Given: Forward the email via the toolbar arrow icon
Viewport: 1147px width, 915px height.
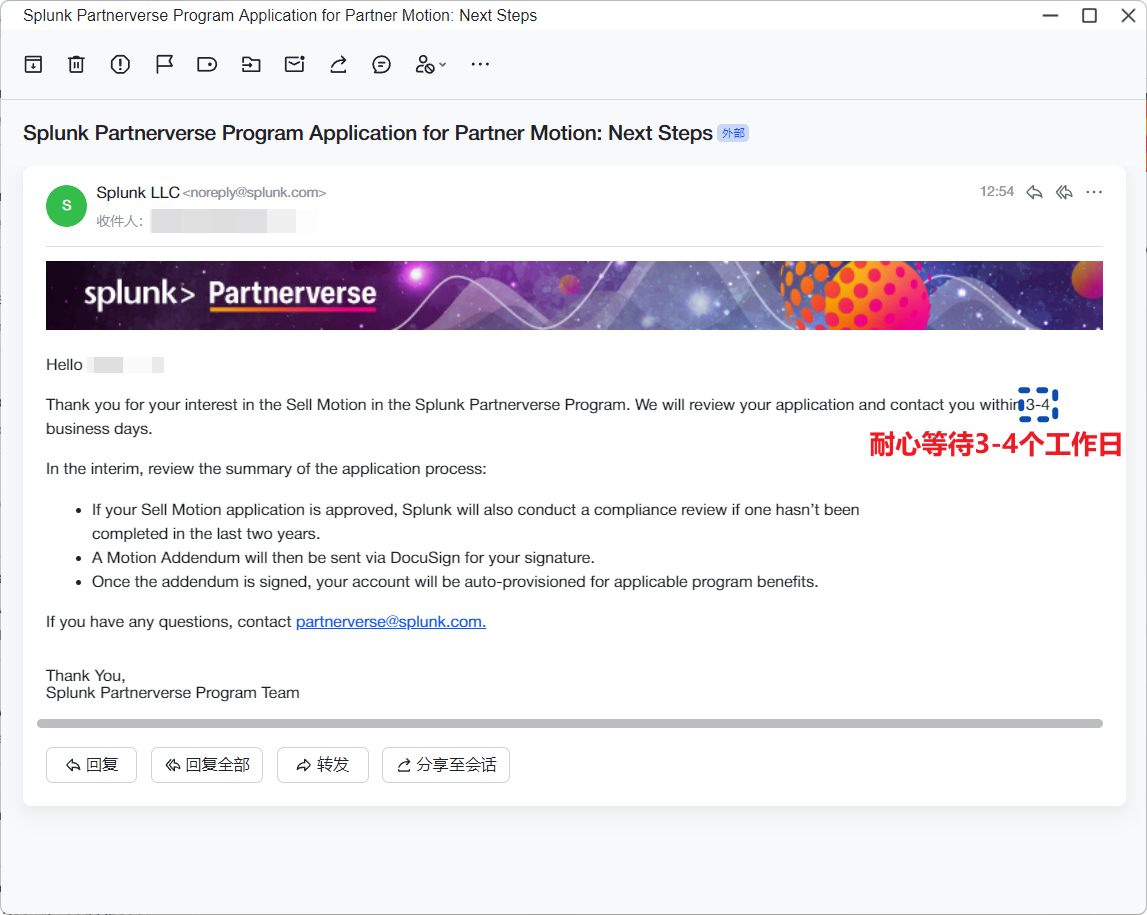Looking at the screenshot, I should pos(338,64).
